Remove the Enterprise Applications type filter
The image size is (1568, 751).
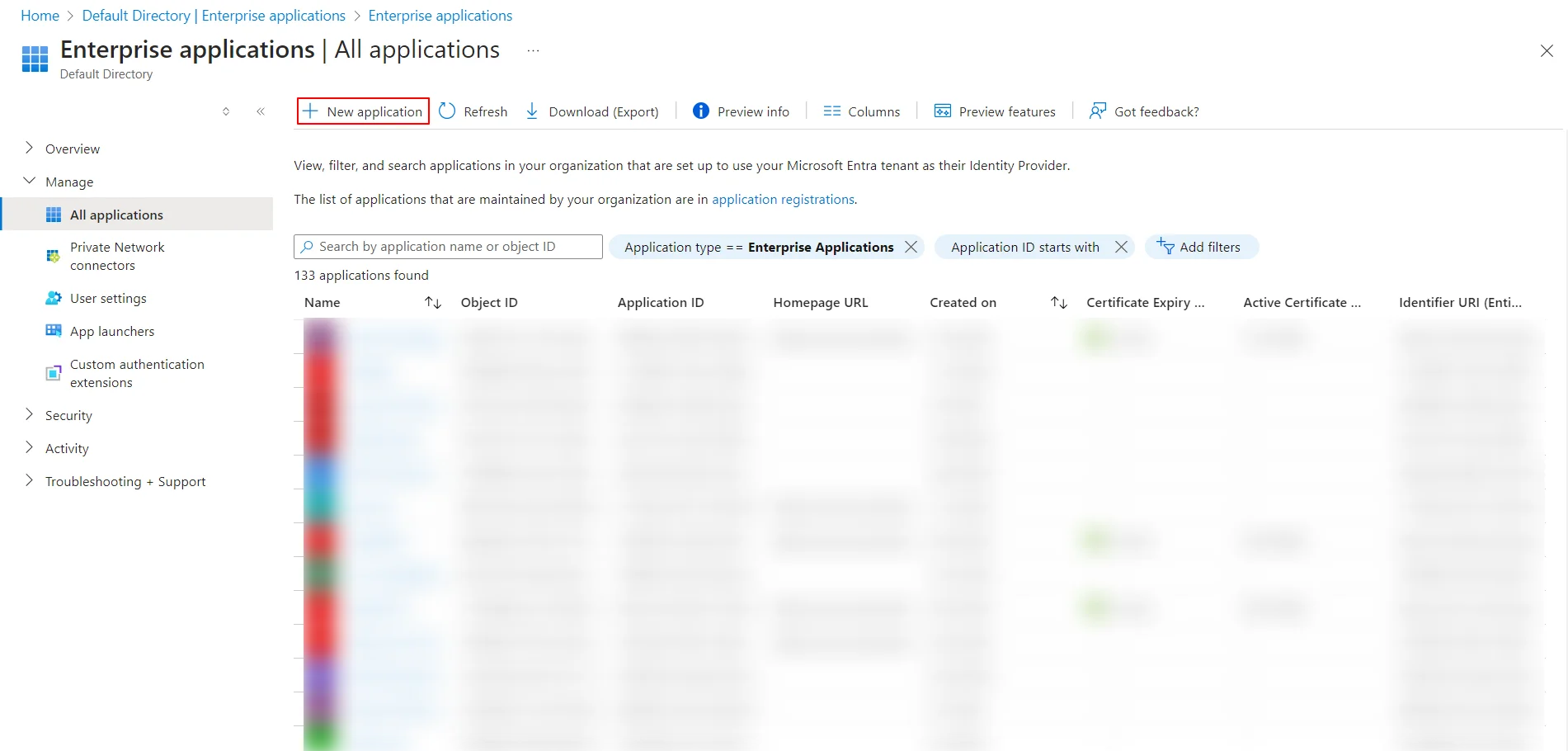tap(911, 246)
